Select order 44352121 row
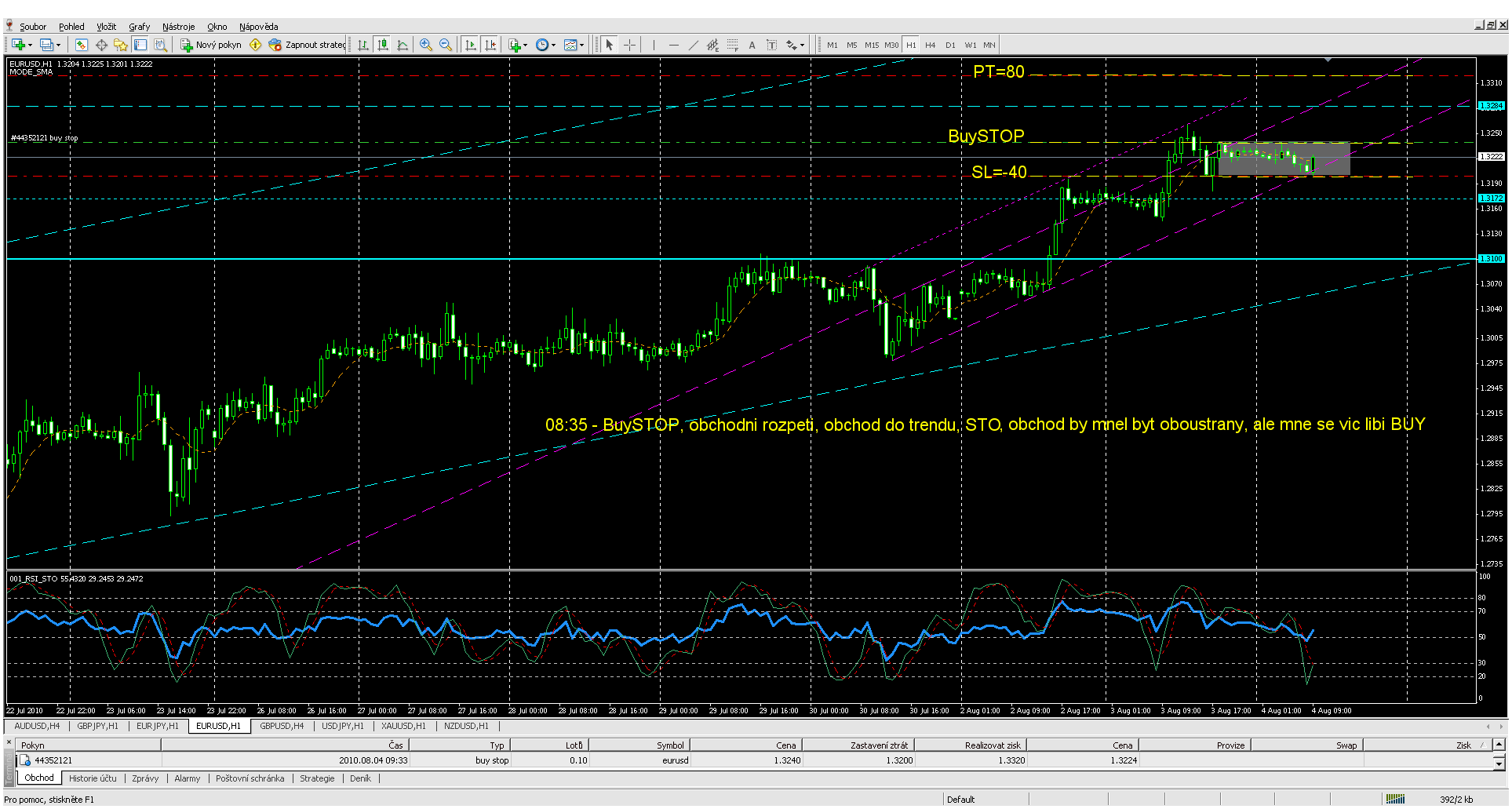1512x809 pixels. point(755,760)
